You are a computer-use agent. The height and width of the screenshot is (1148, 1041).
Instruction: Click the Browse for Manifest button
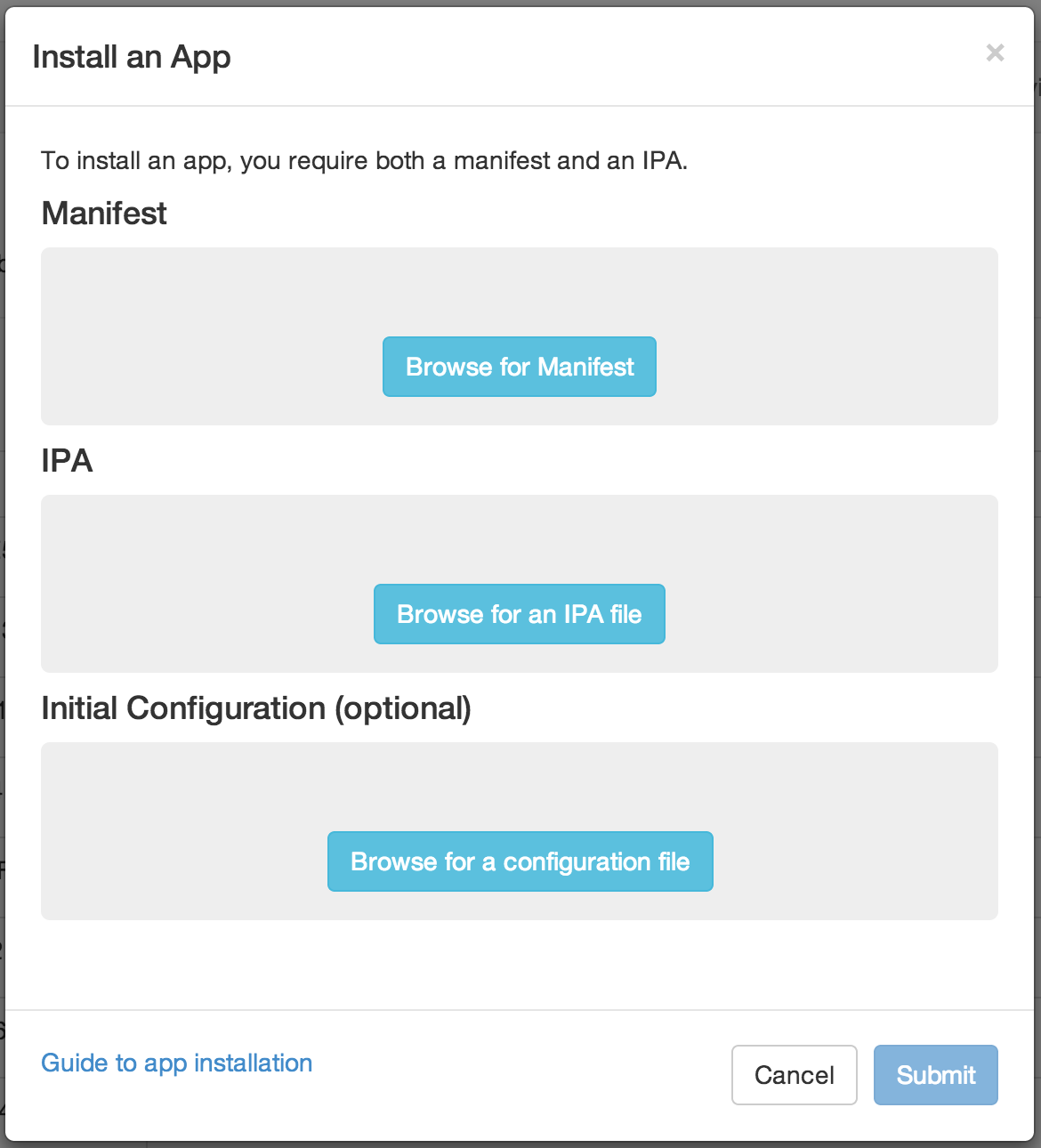(520, 367)
